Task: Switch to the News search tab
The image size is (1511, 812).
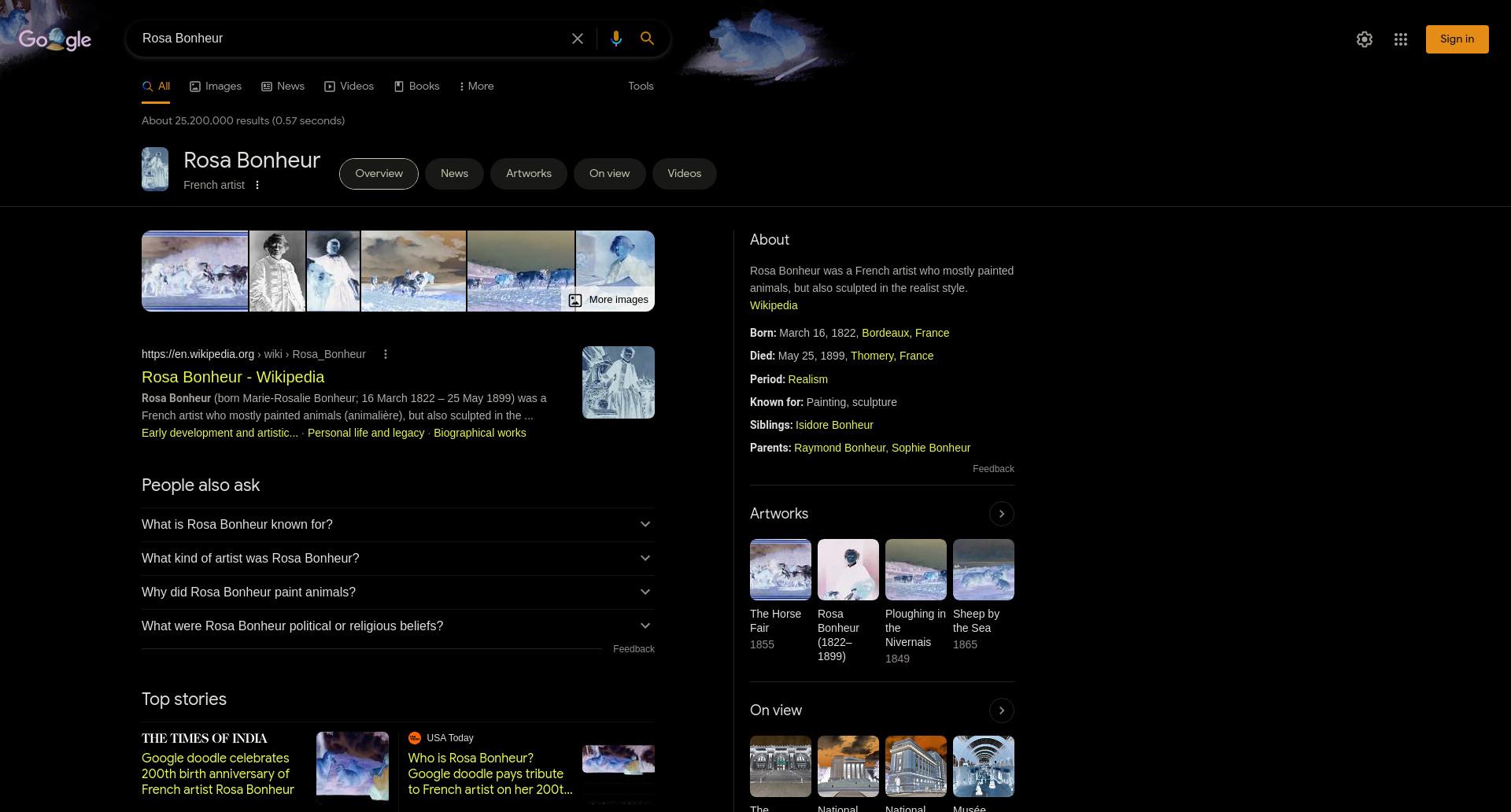Action: pos(283,87)
